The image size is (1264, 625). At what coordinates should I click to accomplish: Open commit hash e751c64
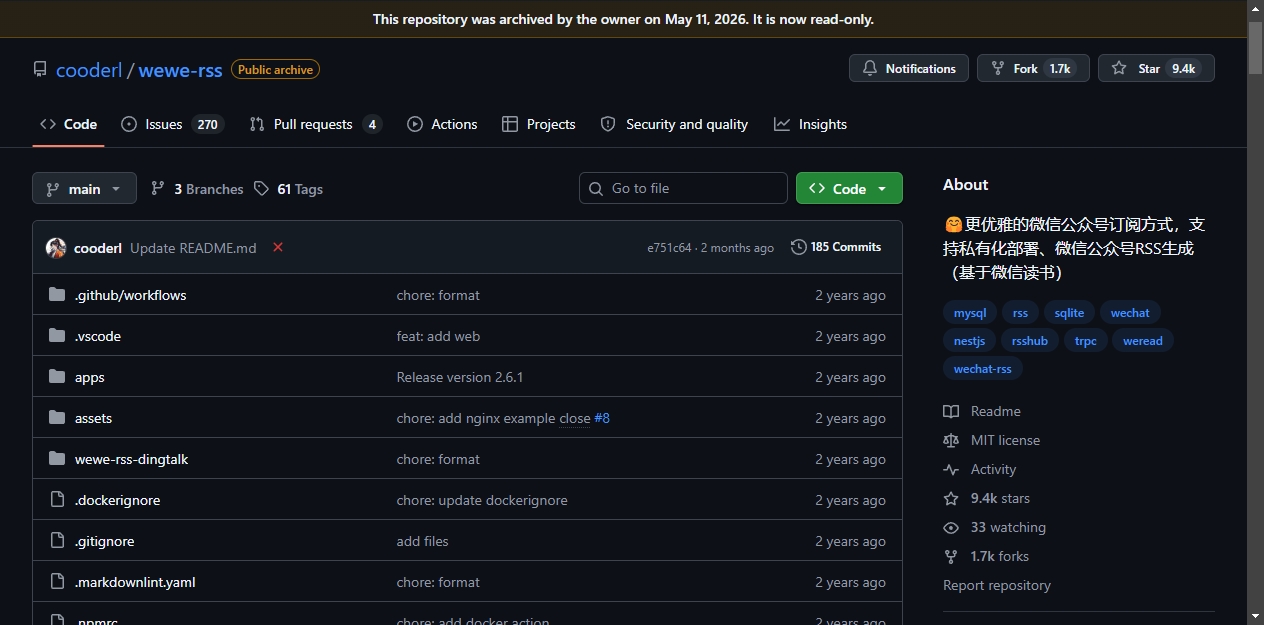click(x=669, y=248)
